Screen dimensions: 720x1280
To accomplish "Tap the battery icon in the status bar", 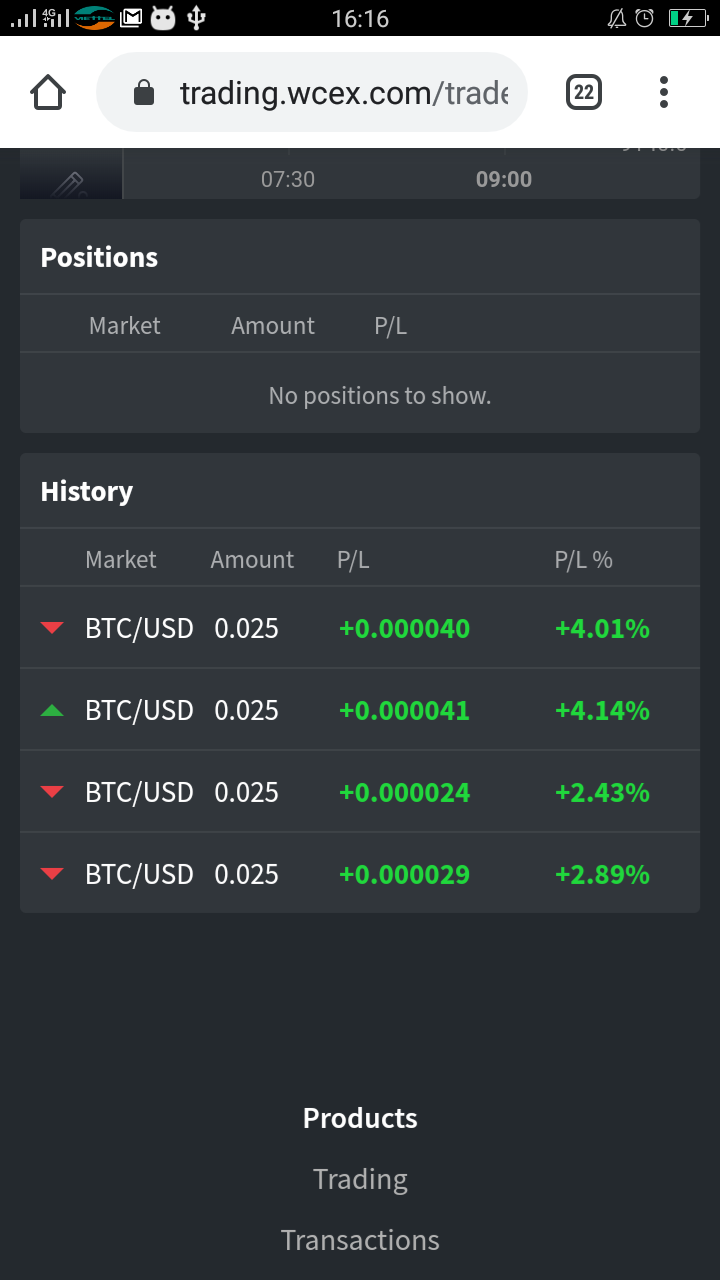I will click(x=687, y=18).
